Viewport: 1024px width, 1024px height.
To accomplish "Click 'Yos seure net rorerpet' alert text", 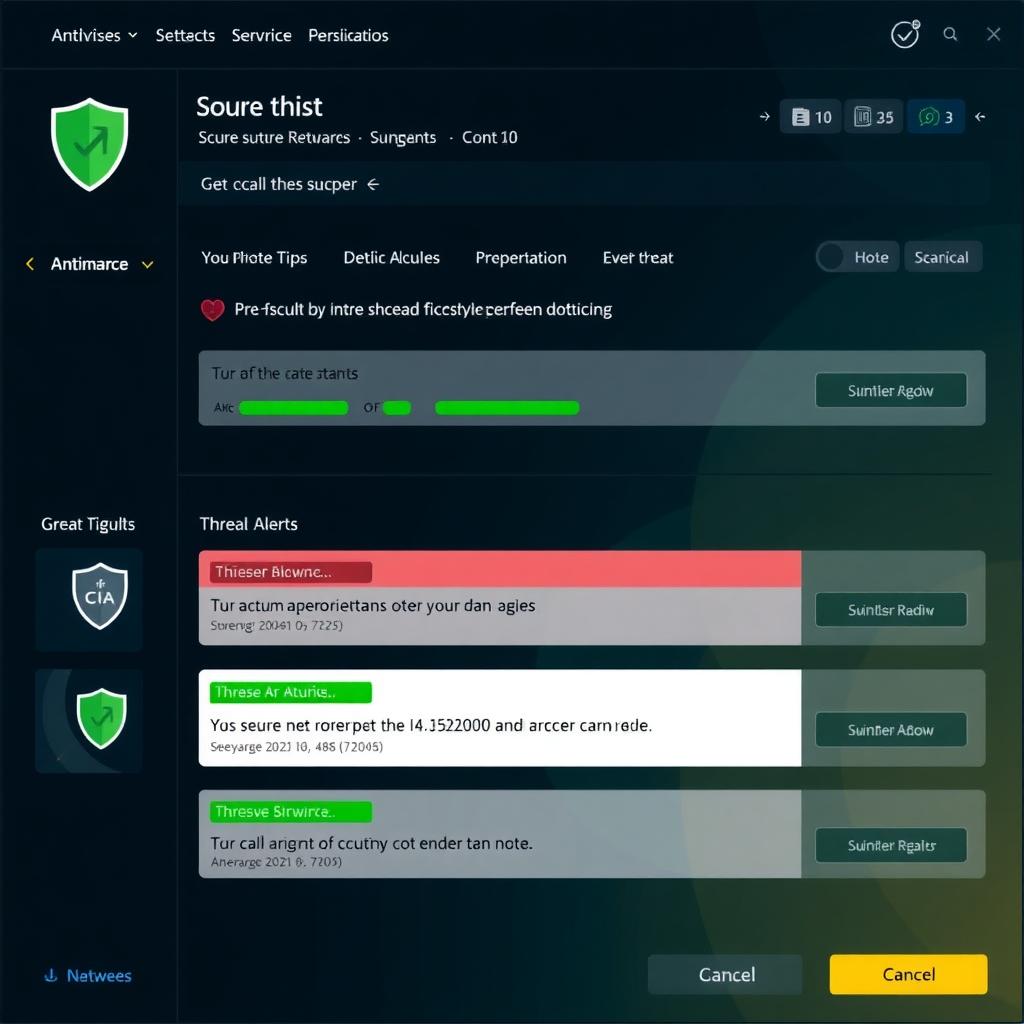I will [x=431, y=725].
